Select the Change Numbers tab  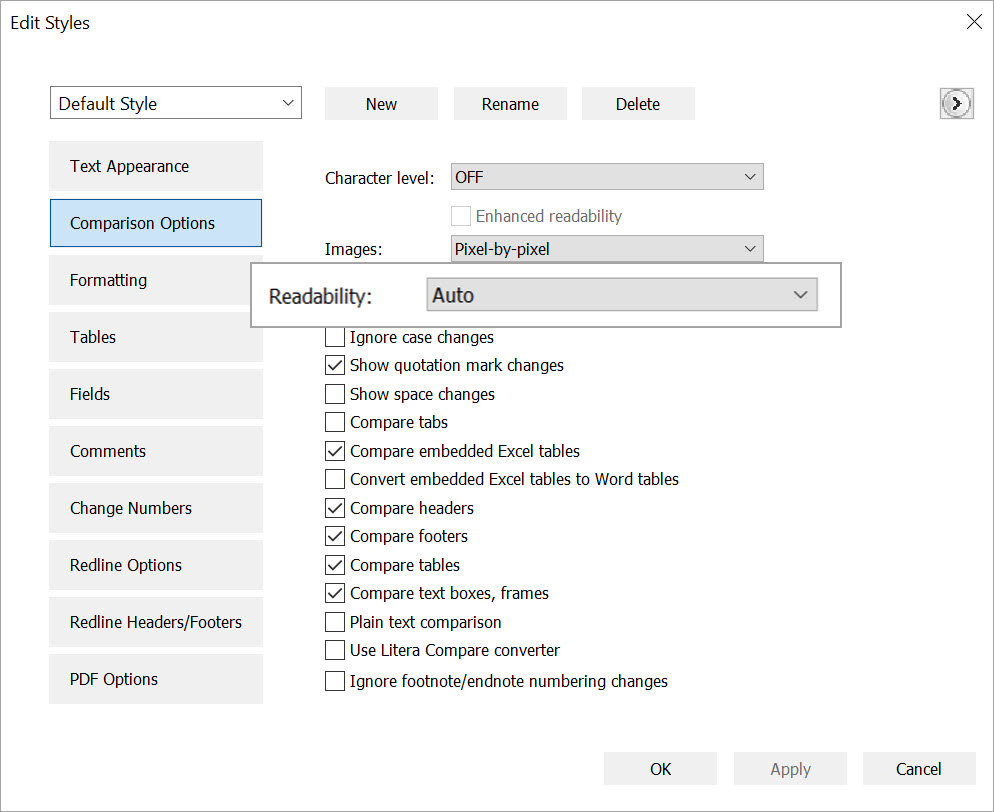coord(156,508)
